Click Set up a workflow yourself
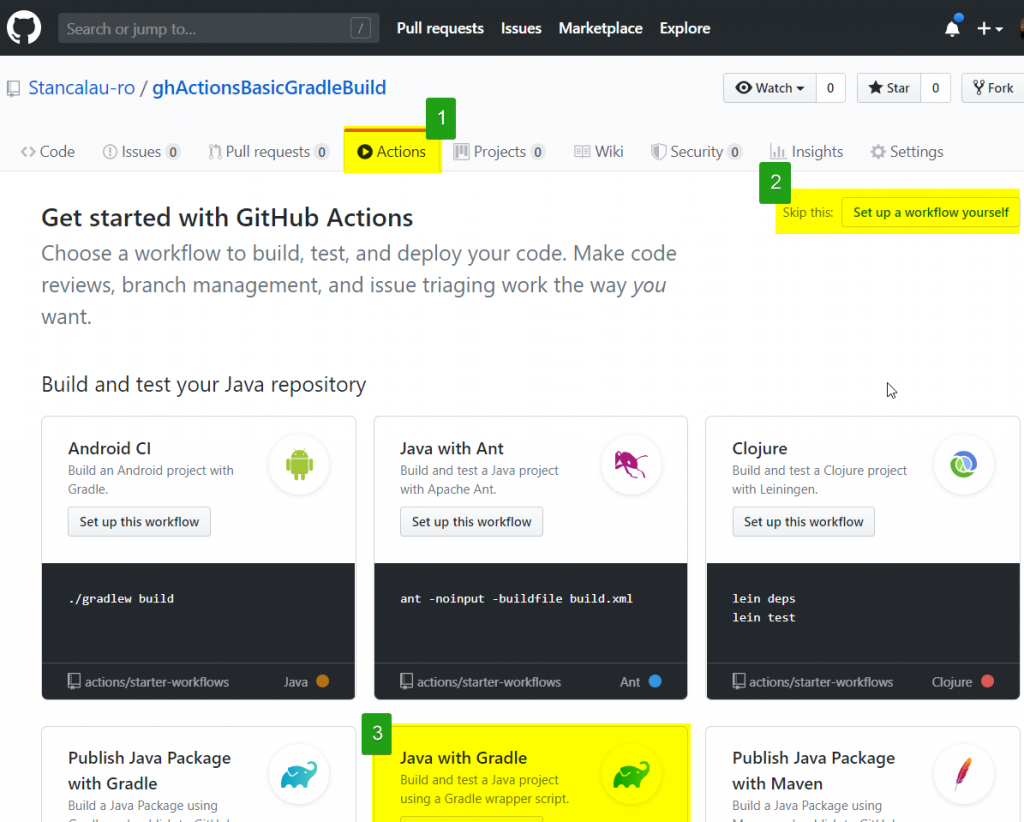This screenshot has height=822, width=1024. pyautogui.click(x=929, y=212)
